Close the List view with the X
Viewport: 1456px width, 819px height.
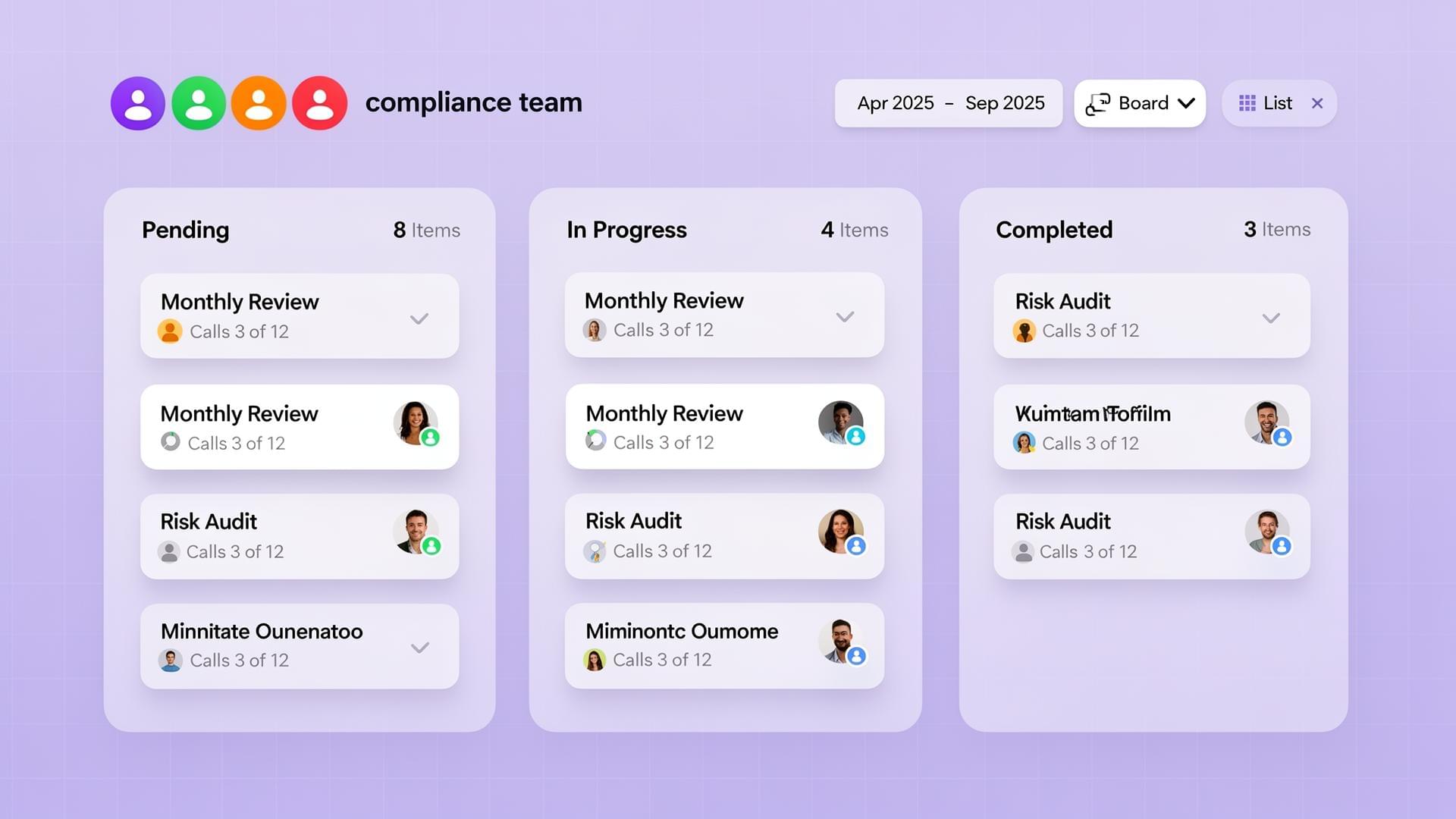(x=1318, y=103)
